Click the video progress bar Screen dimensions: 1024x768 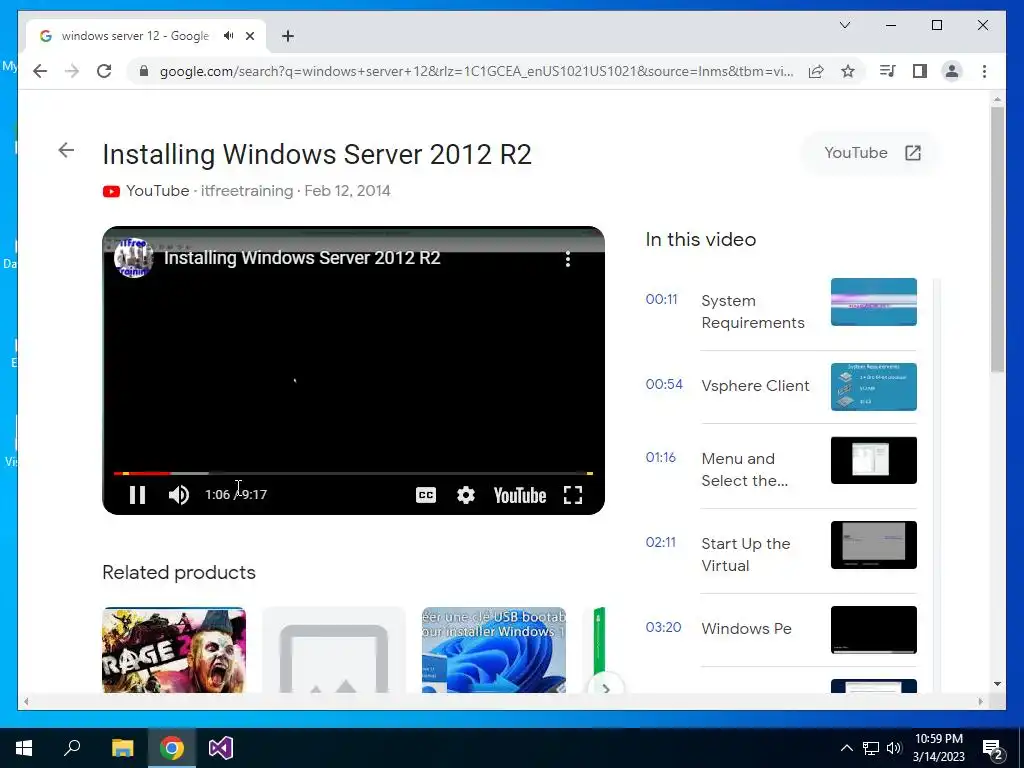[353, 473]
